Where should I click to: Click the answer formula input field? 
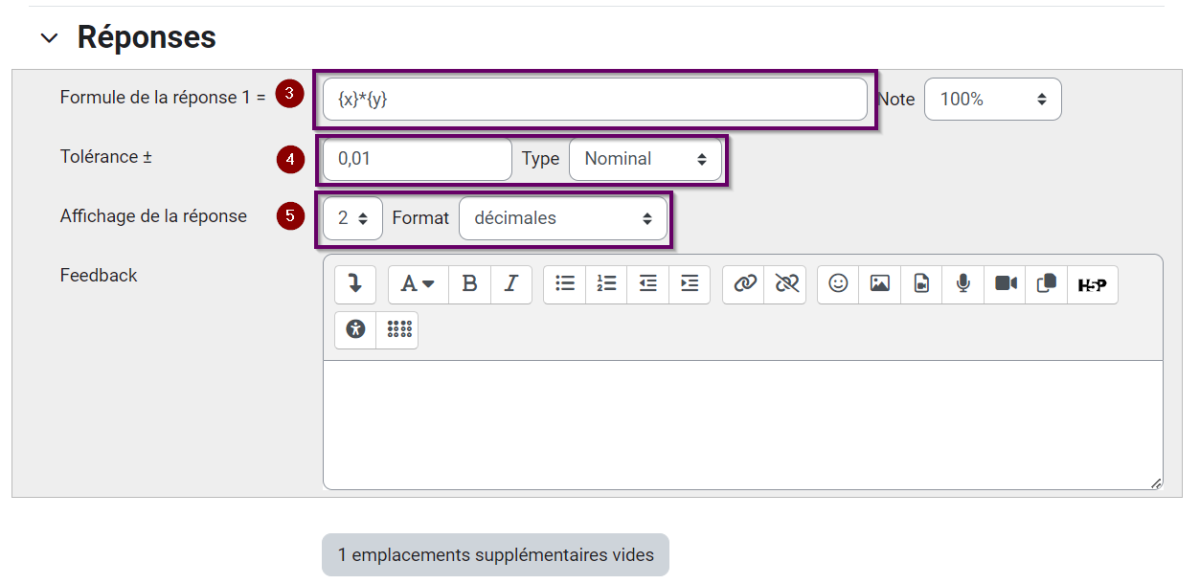594,99
